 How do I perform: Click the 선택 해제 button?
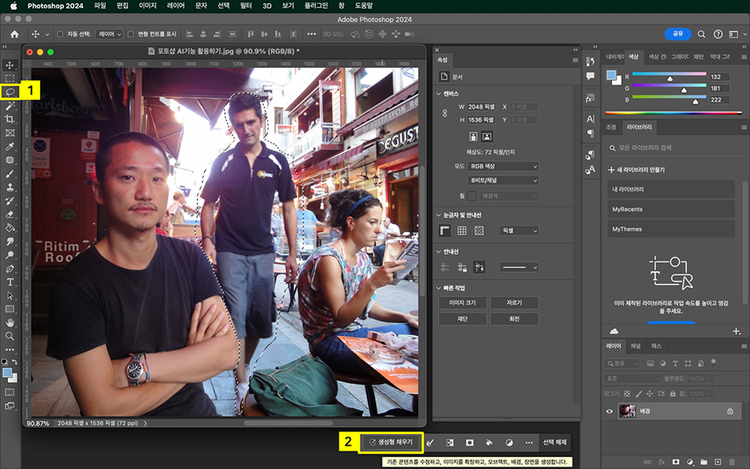(555, 442)
